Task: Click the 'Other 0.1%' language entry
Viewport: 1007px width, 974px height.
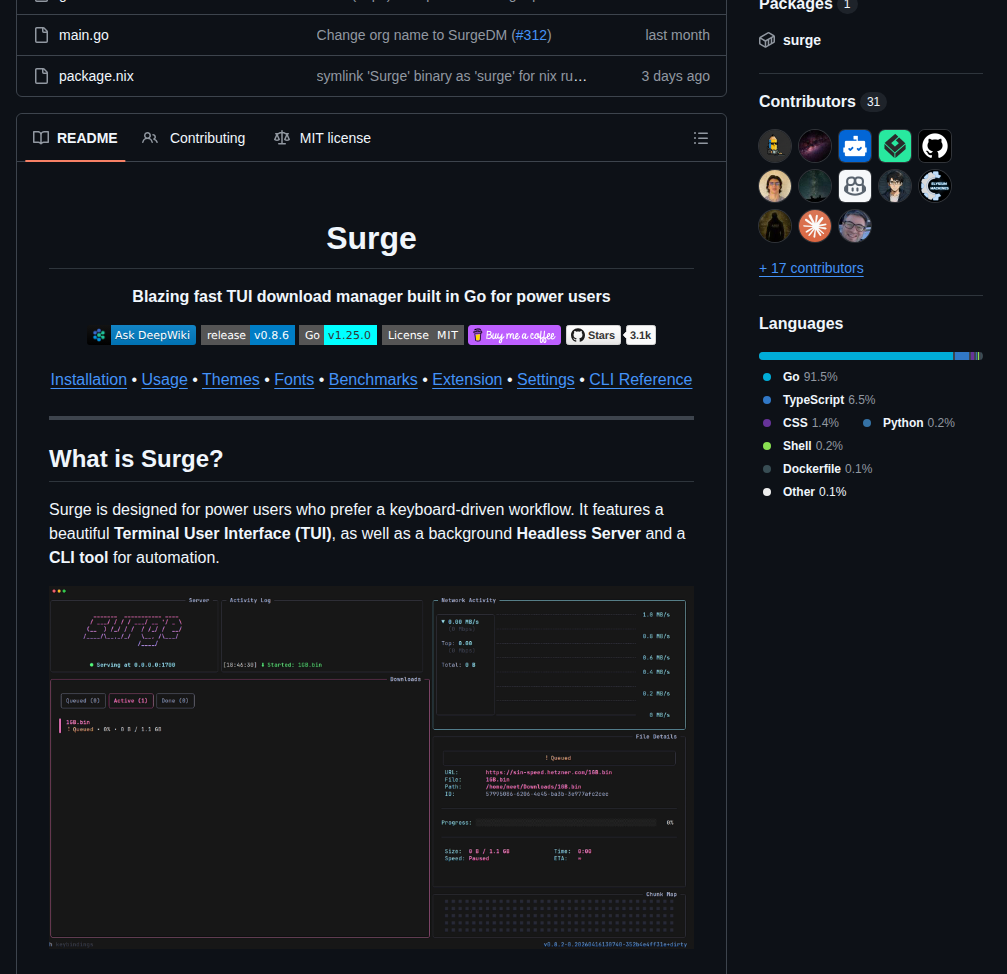Action: point(804,492)
